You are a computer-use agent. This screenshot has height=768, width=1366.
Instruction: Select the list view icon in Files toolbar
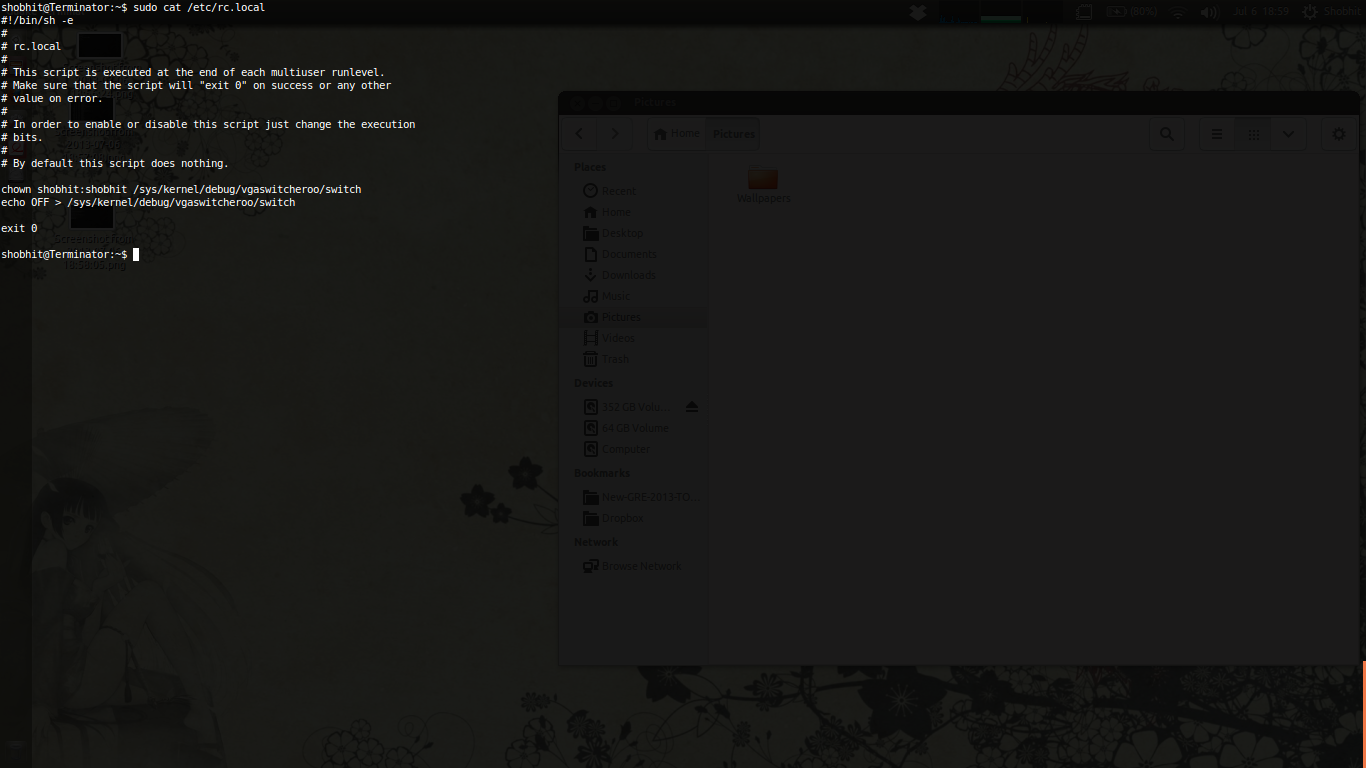click(x=1216, y=133)
